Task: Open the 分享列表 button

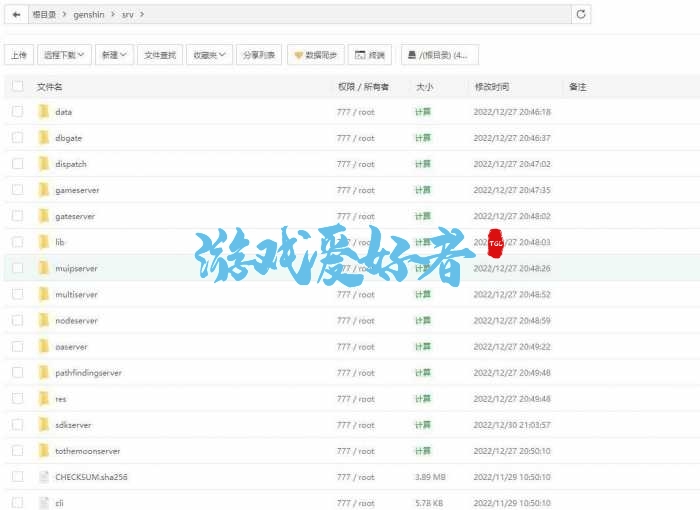Action: tap(258, 55)
